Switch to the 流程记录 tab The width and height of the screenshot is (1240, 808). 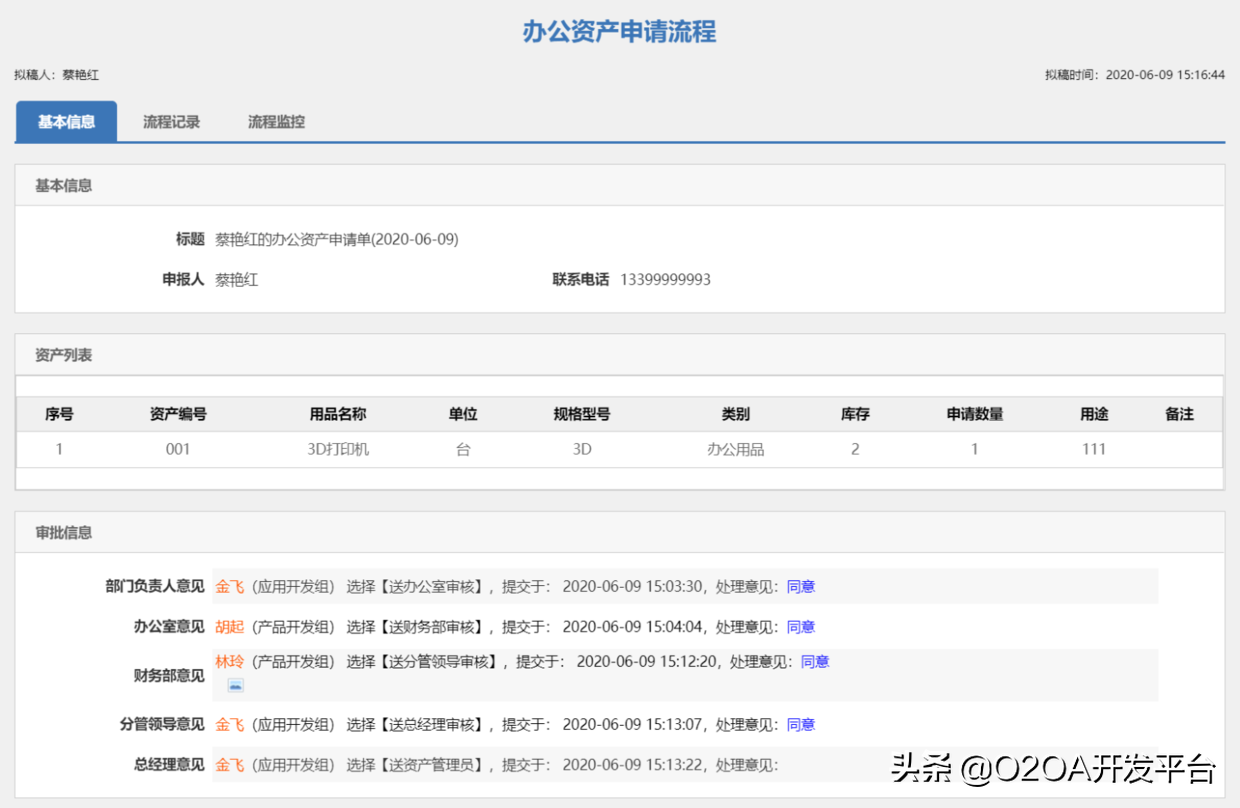170,121
